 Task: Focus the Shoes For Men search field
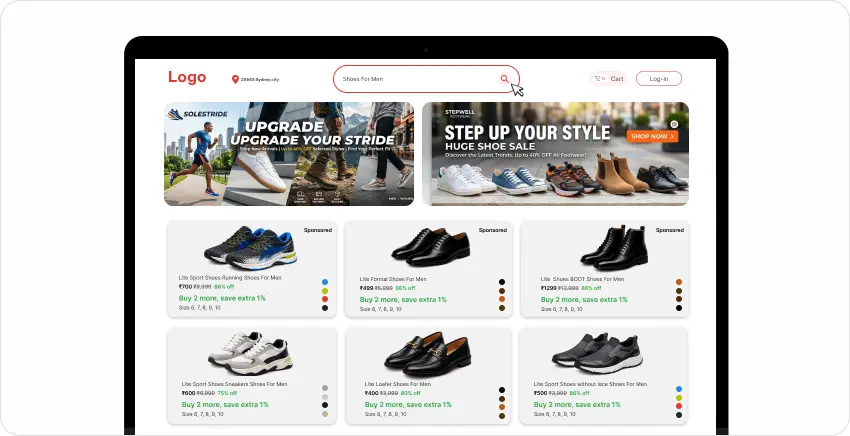426,79
